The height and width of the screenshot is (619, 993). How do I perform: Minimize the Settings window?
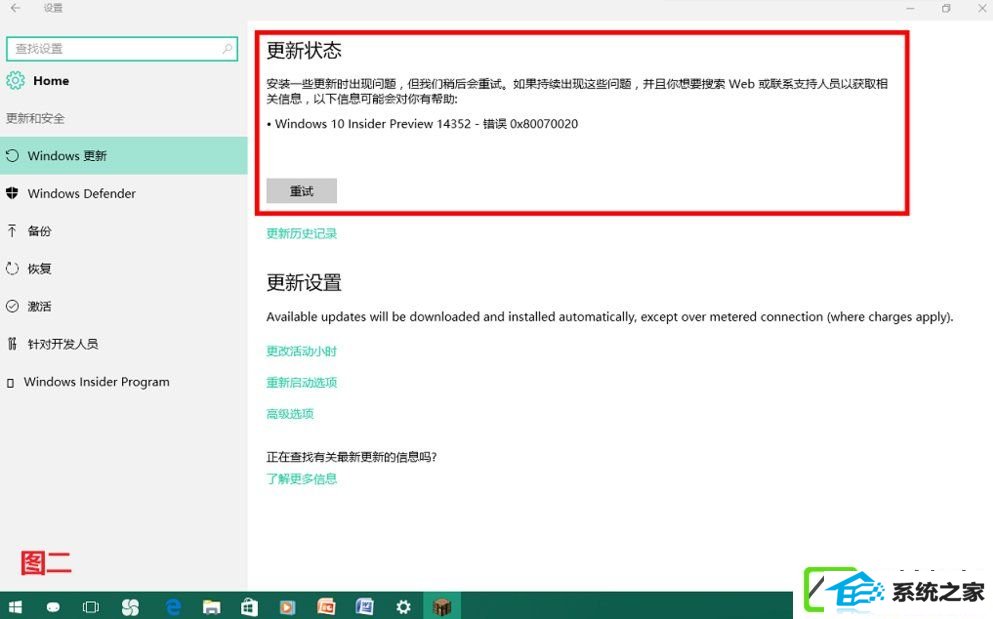[910, 8]
